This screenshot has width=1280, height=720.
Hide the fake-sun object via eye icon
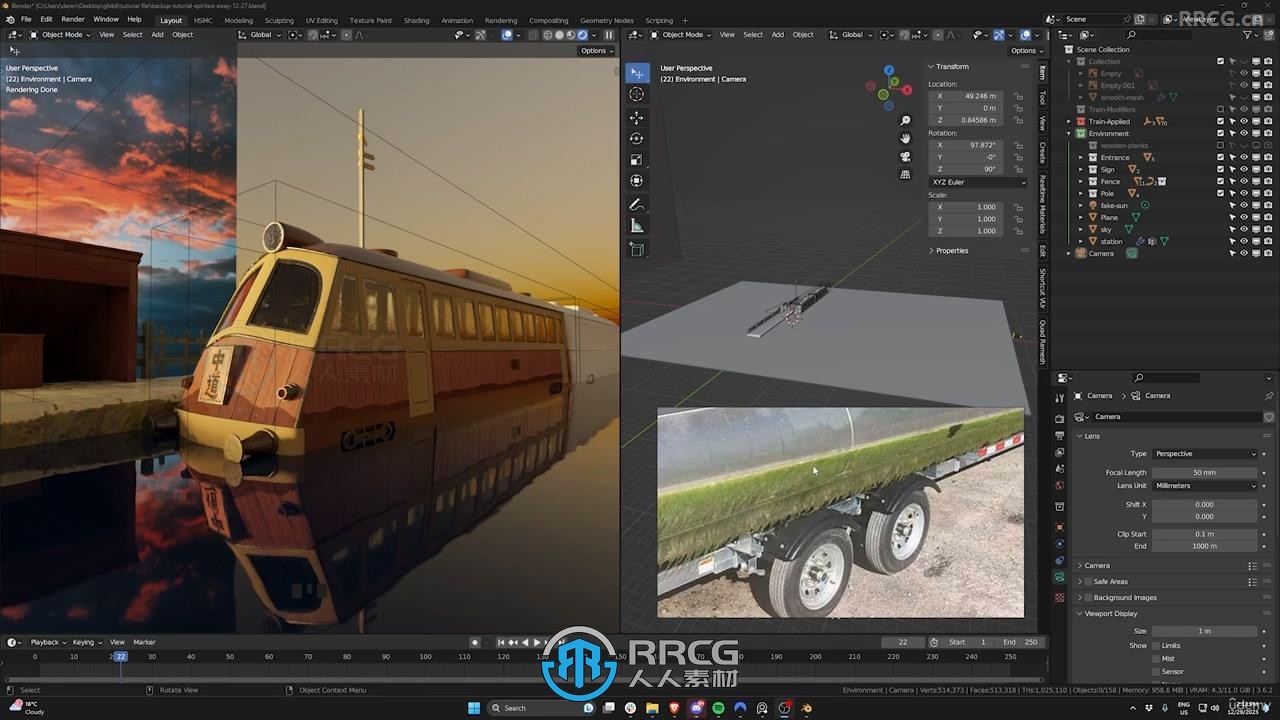1244,205
